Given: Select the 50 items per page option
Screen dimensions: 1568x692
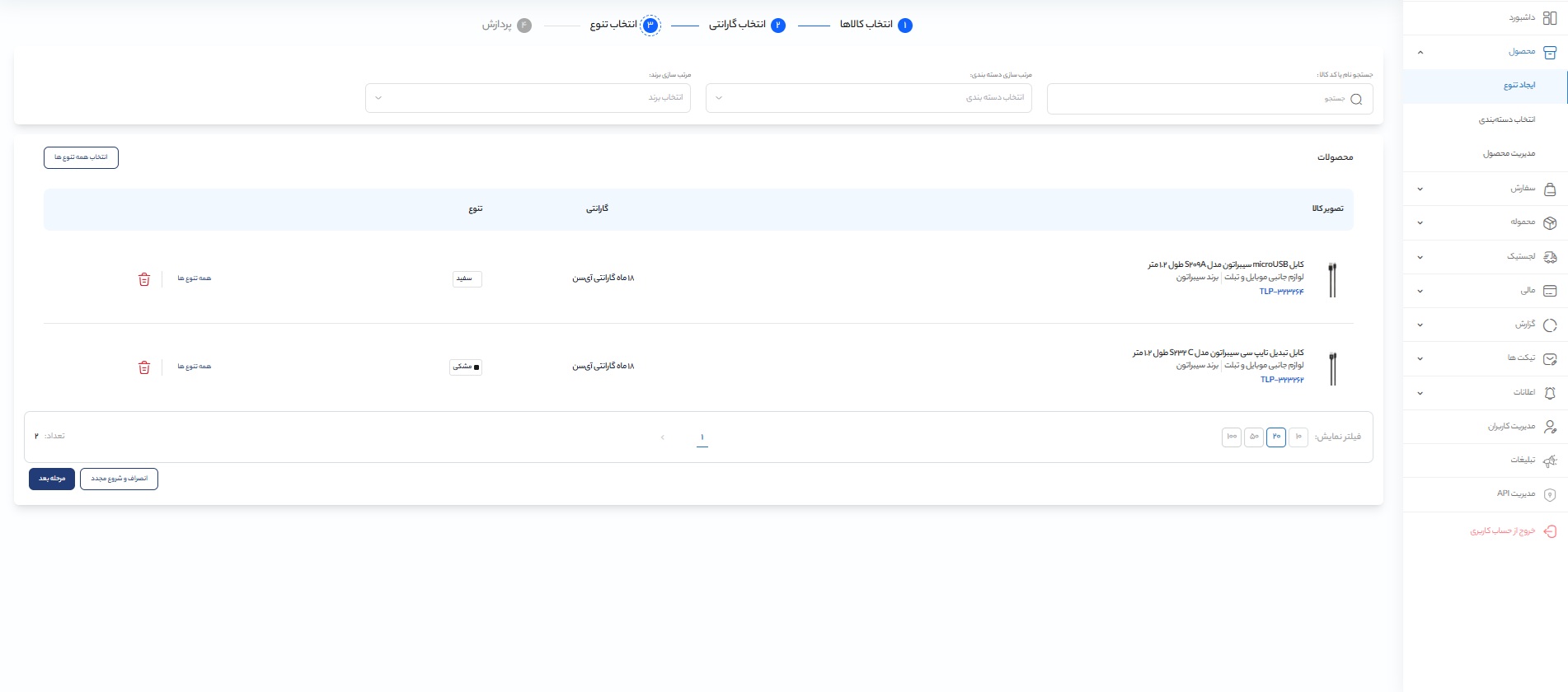Looking at the screenshot, I should click(x=1254, y=437).
